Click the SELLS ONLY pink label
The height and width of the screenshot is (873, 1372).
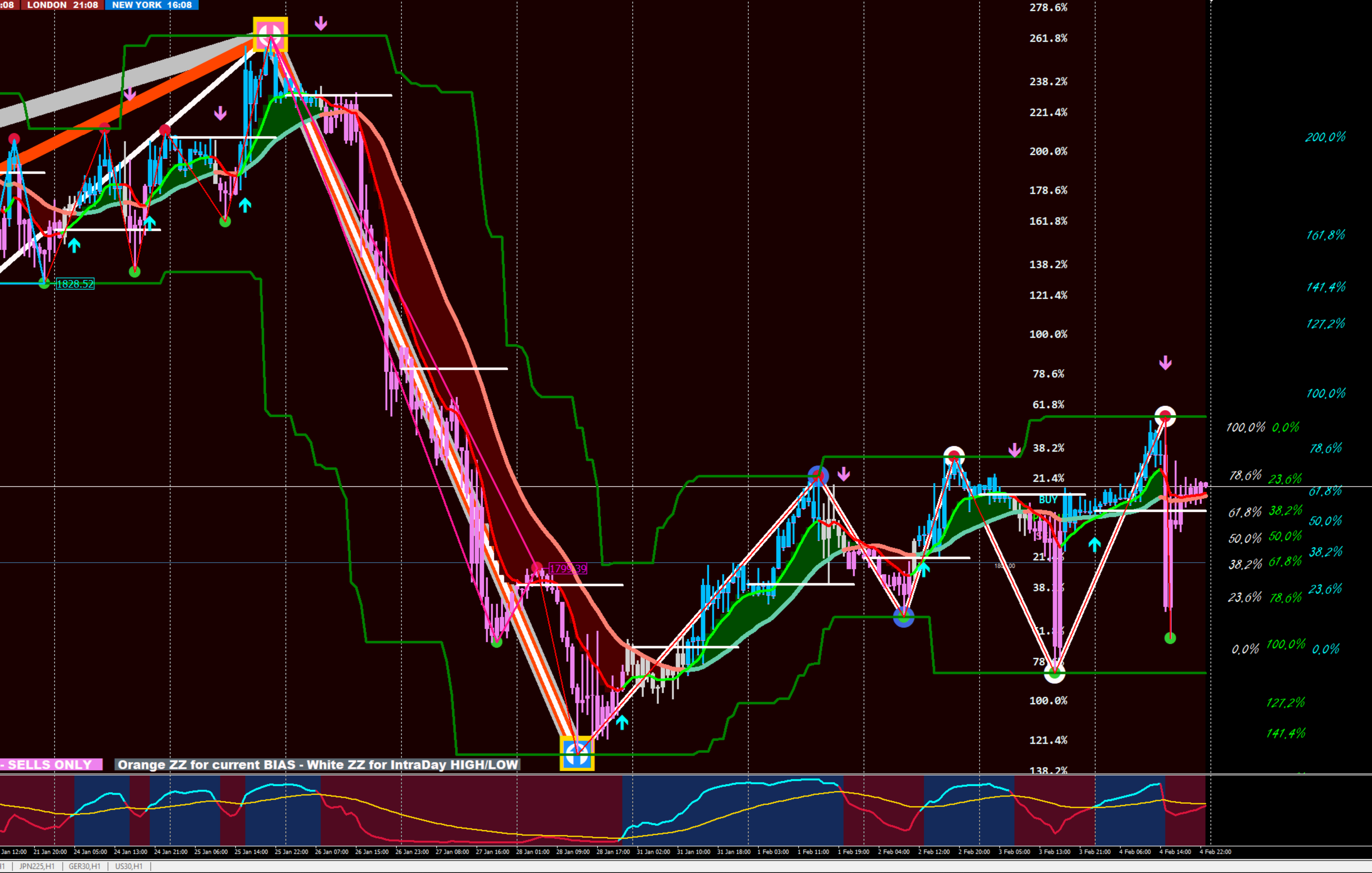[50, 765]
